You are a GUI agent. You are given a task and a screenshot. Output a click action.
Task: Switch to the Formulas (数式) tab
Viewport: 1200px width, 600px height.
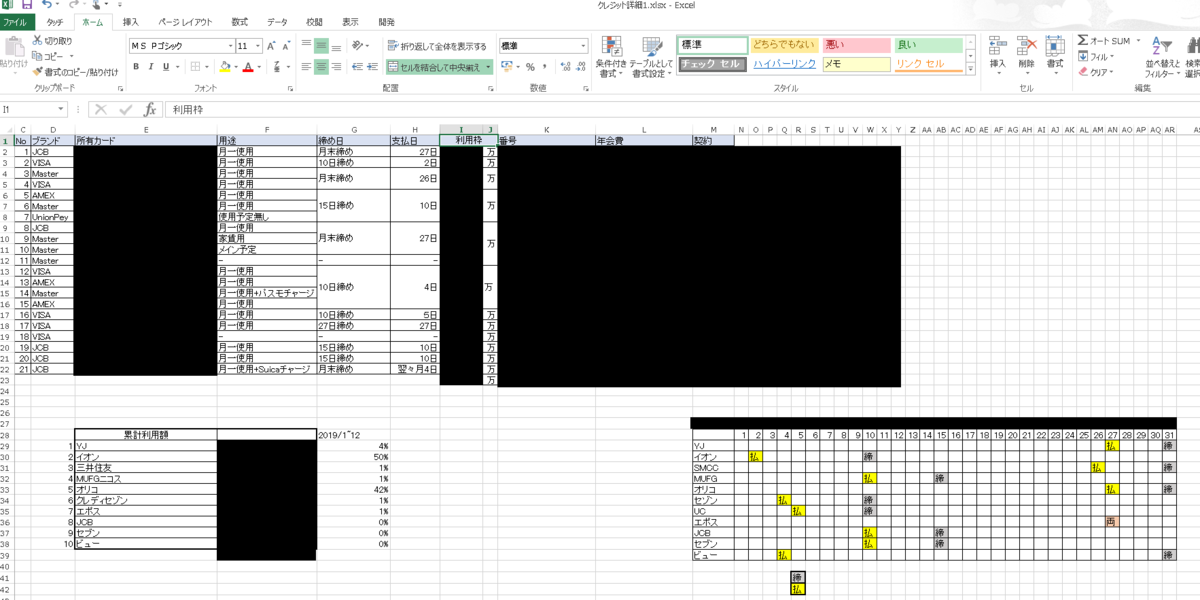pyautogui.click(x=240, y=21)
